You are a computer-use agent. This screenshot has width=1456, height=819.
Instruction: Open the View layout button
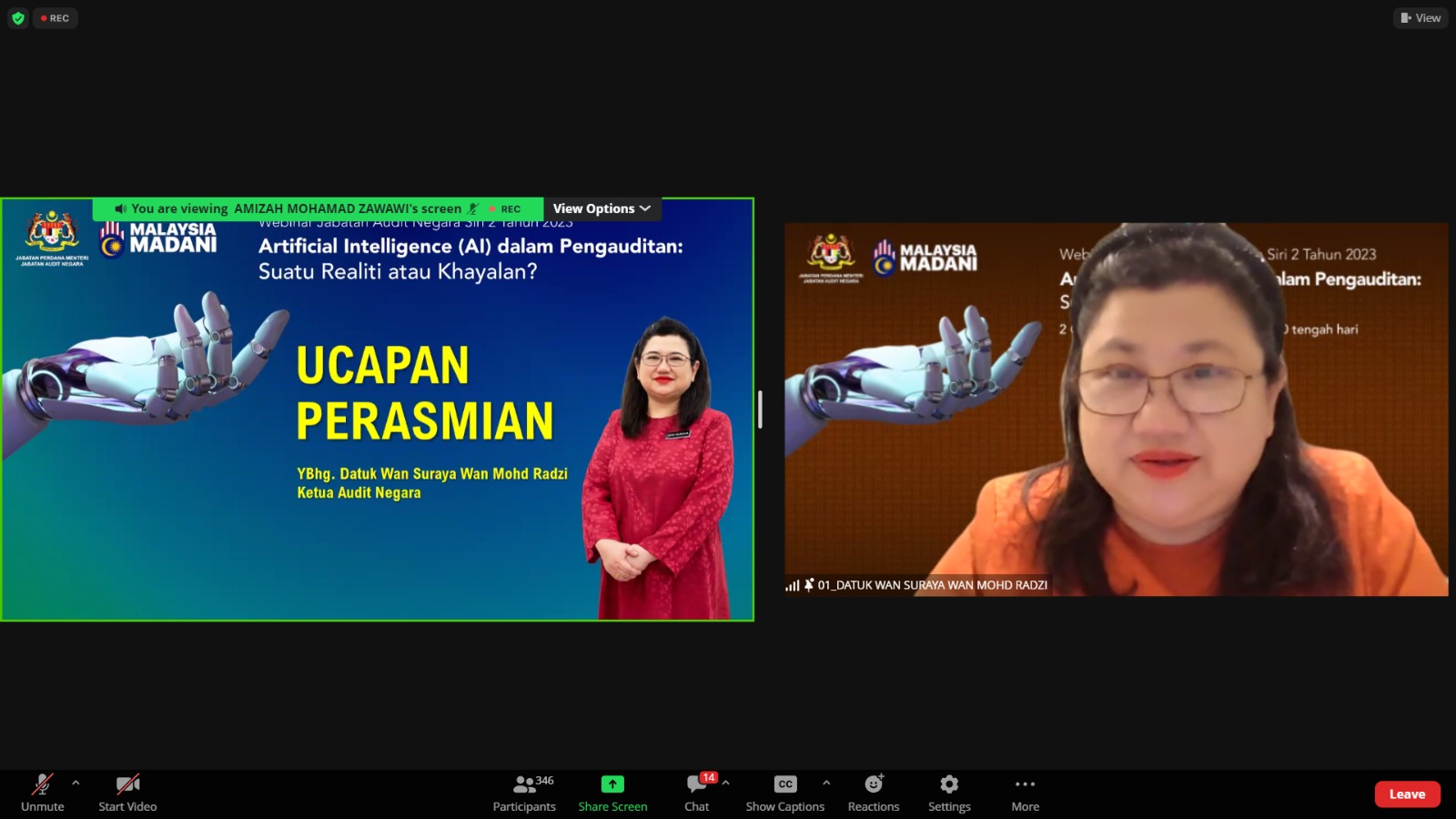(1421, 18)
